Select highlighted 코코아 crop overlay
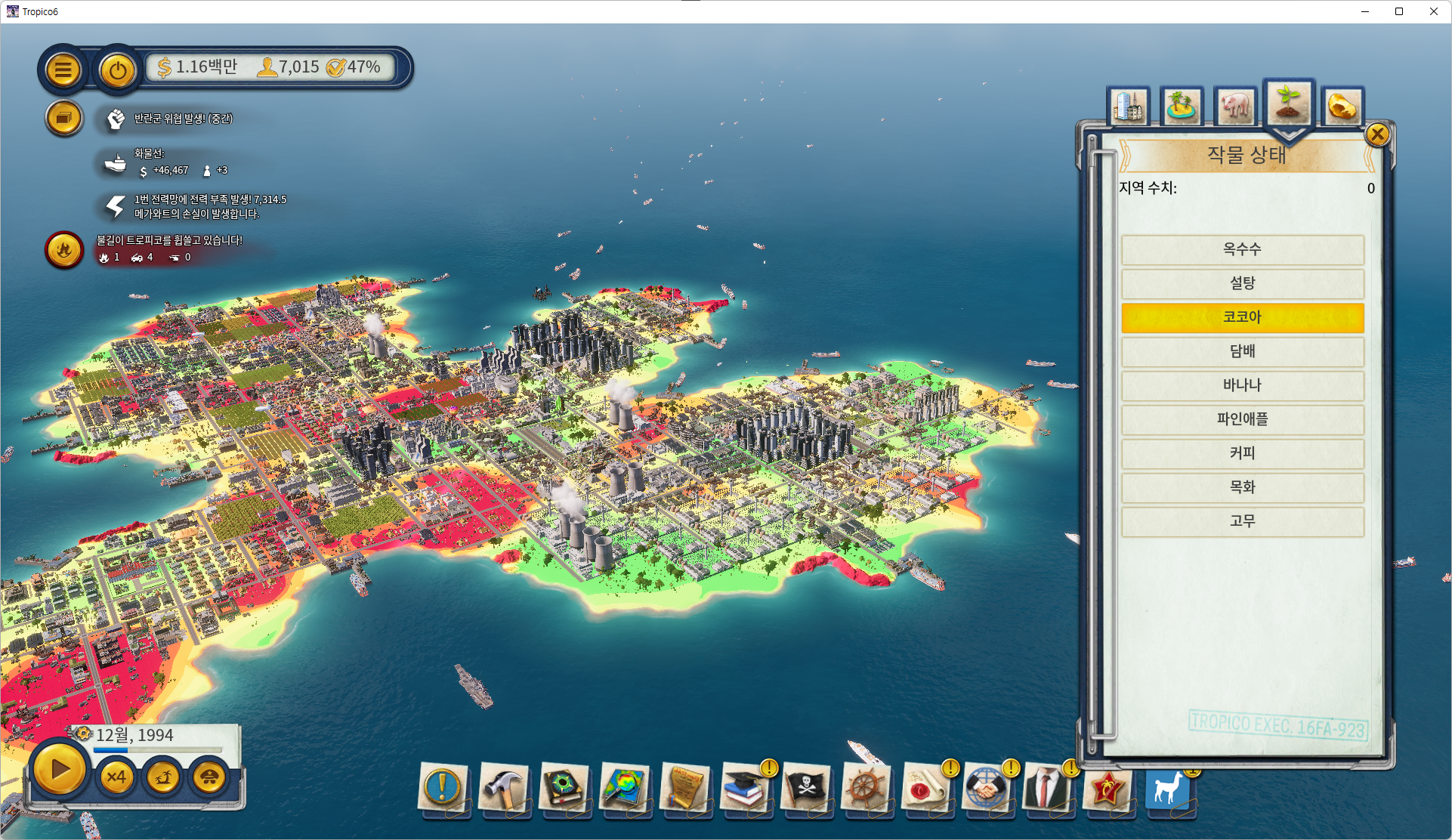Viewport: 1452px width, 840px height. pos(1243,317)
